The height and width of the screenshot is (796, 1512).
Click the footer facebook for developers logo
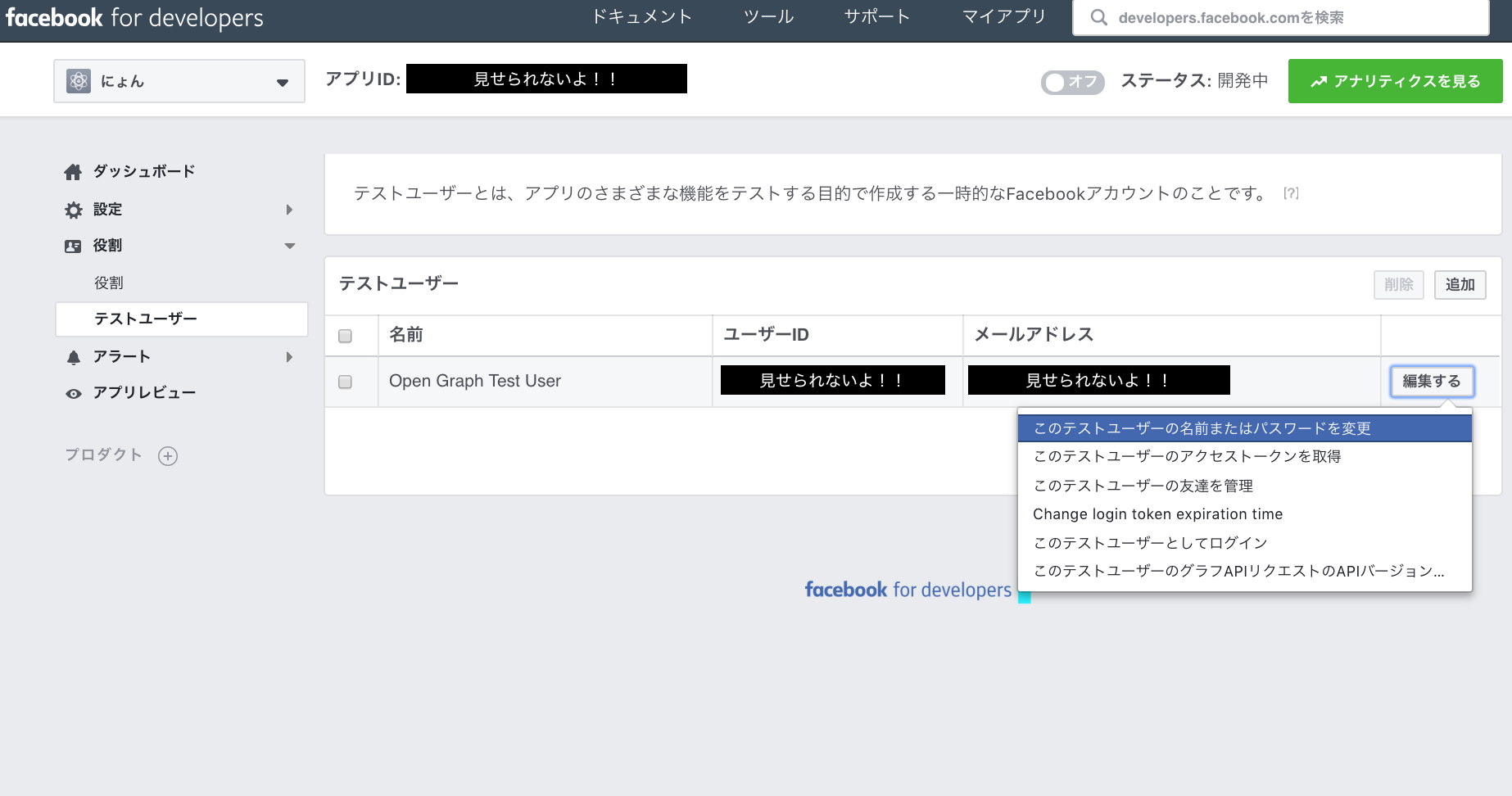[x=908, y=590]
